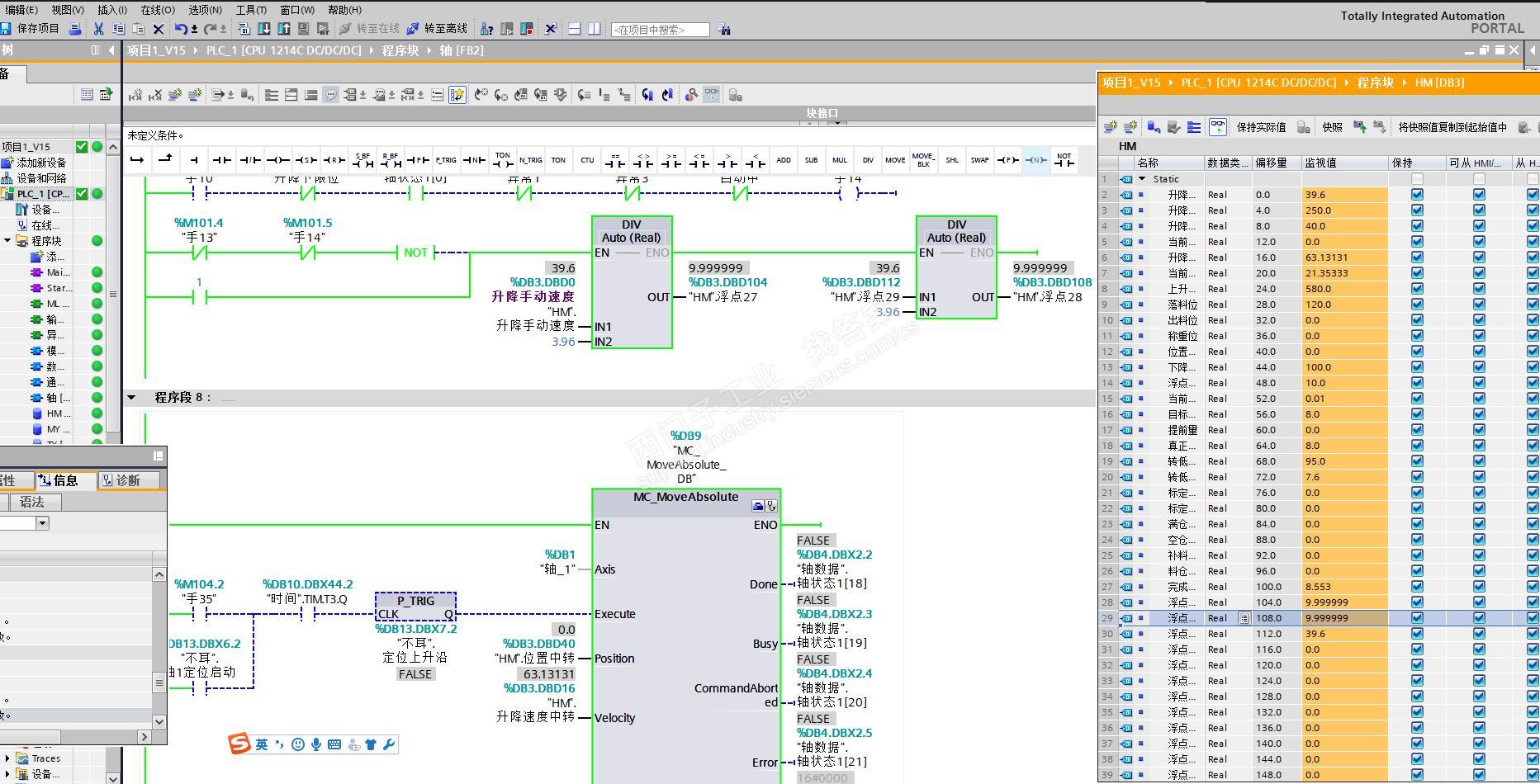Click the print icon beside 保存项目
The image size is (1540, 784).
74,29
